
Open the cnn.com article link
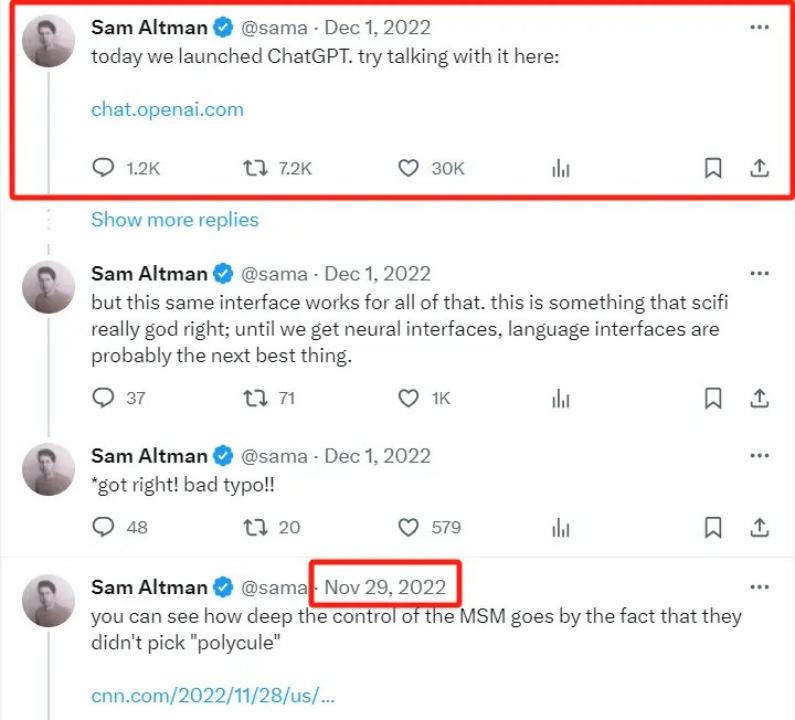[212, 696]
